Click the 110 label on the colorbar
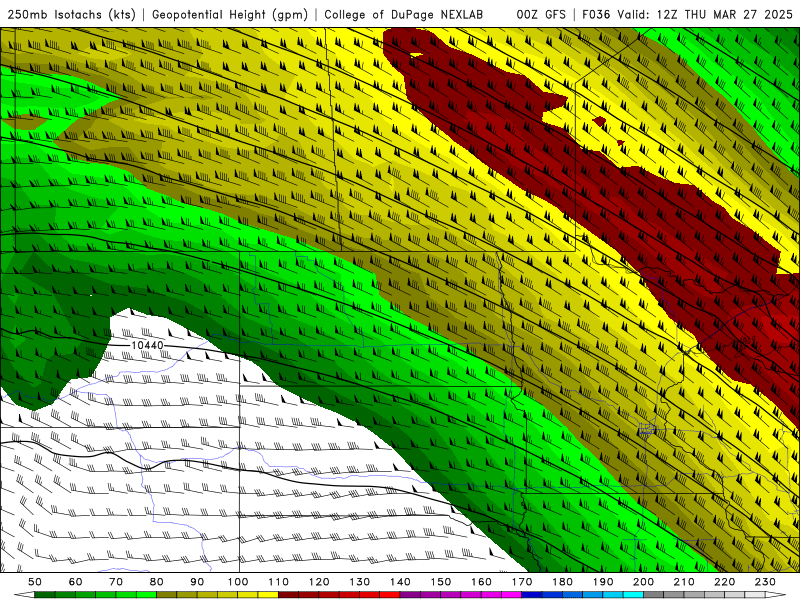Image resolution: width=800 pixels, height=600 pixels. pos(279,582)
